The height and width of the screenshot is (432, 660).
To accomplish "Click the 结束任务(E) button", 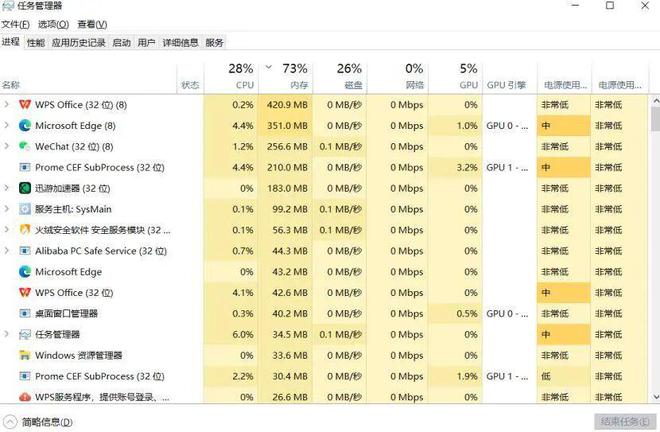I will tap(625, 421).
